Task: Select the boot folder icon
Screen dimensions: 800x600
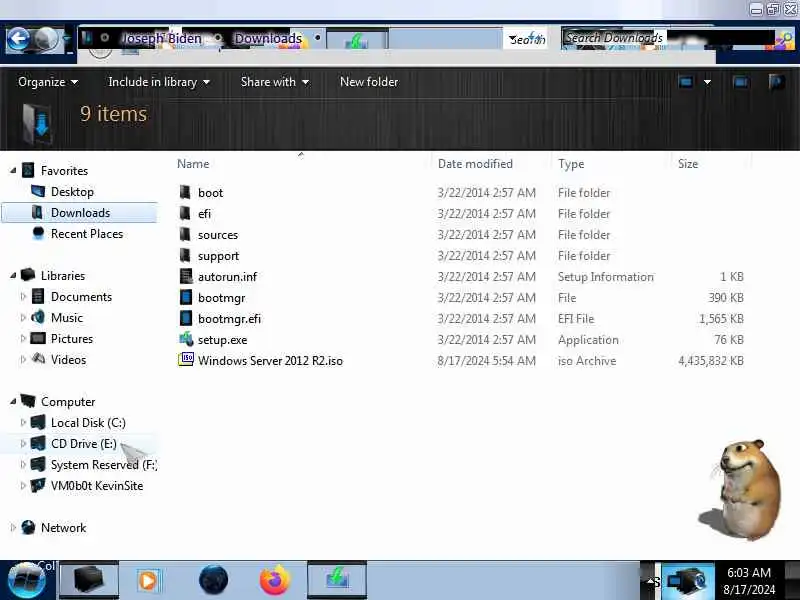Action: click(x=185, y=192)
